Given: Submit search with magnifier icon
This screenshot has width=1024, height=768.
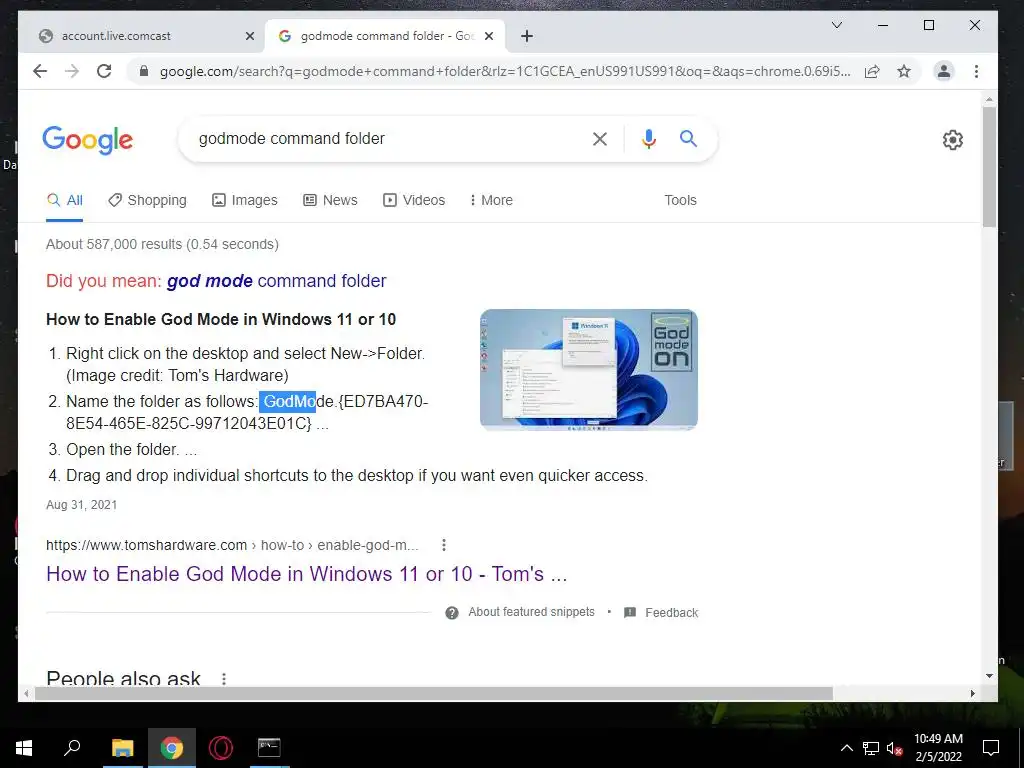Looking at the screenshot, I should click(688, 138).
